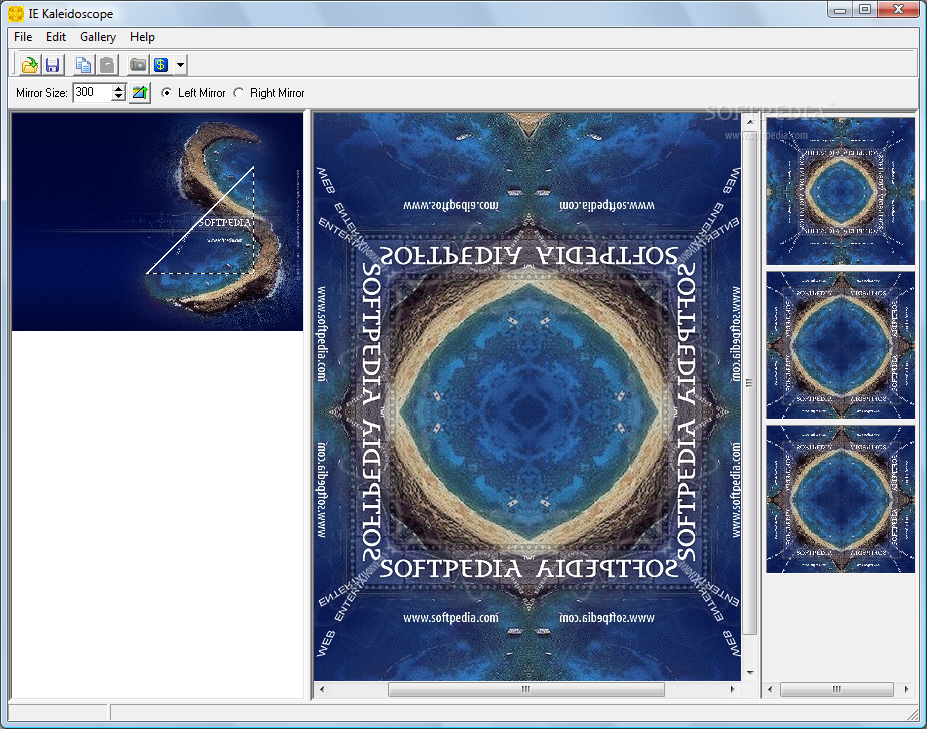Click the grayed paste clipboard icon
Image resolution: width=927 pixels, height=729 pixels.
click(x=107, y=64)
